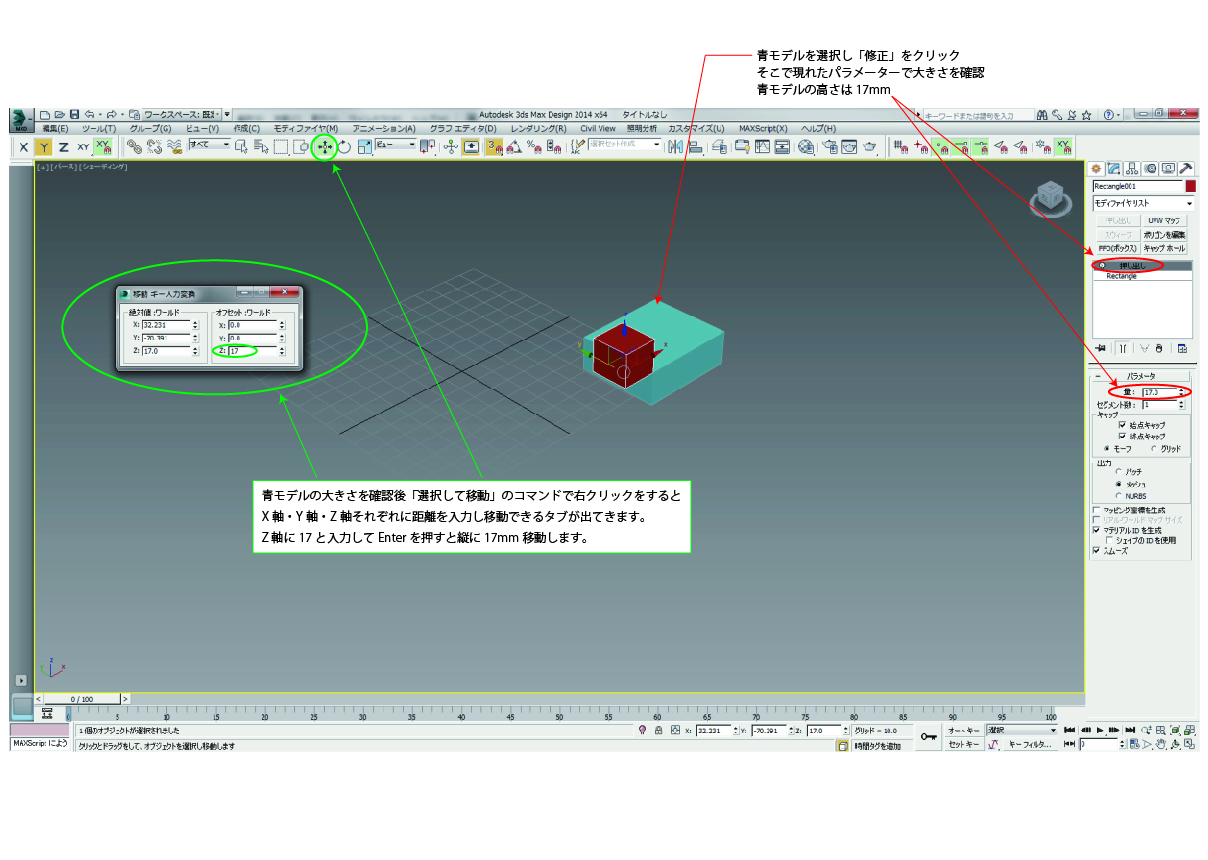Screen dimensions: 1208x860
Task: Click the large Set Keys key icon
Action: (928, 737)
